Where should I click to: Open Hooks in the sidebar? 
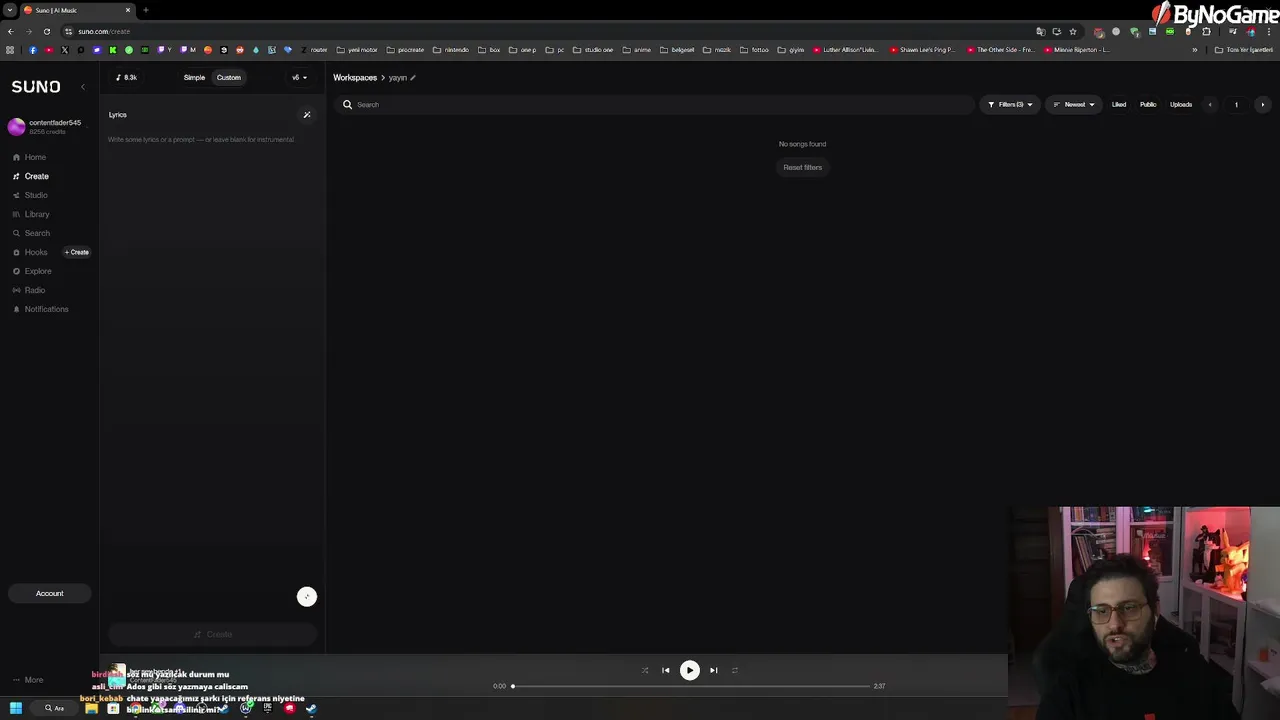(x=30, y=252)
